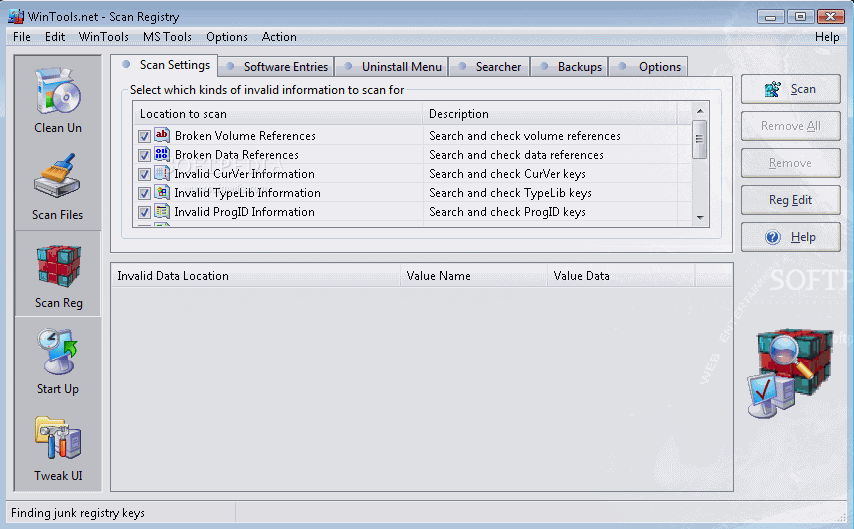Launch Reg Edit button

pos(790,200)
